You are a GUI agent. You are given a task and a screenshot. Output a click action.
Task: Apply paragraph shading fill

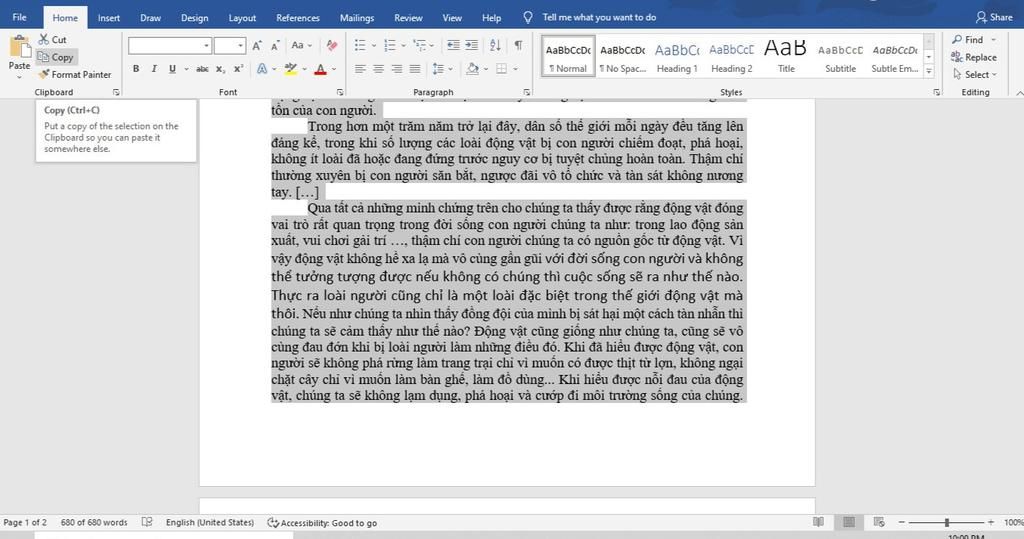[x=473, y=69]
